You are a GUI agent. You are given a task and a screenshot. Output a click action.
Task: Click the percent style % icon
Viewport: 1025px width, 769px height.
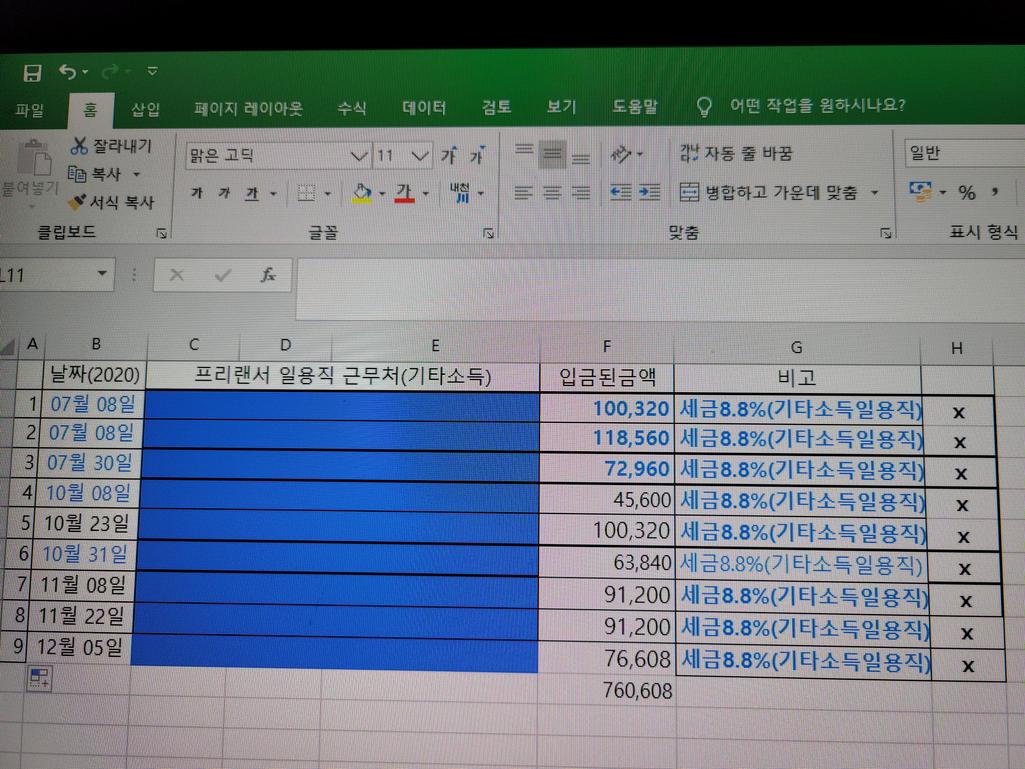point(967,192)
